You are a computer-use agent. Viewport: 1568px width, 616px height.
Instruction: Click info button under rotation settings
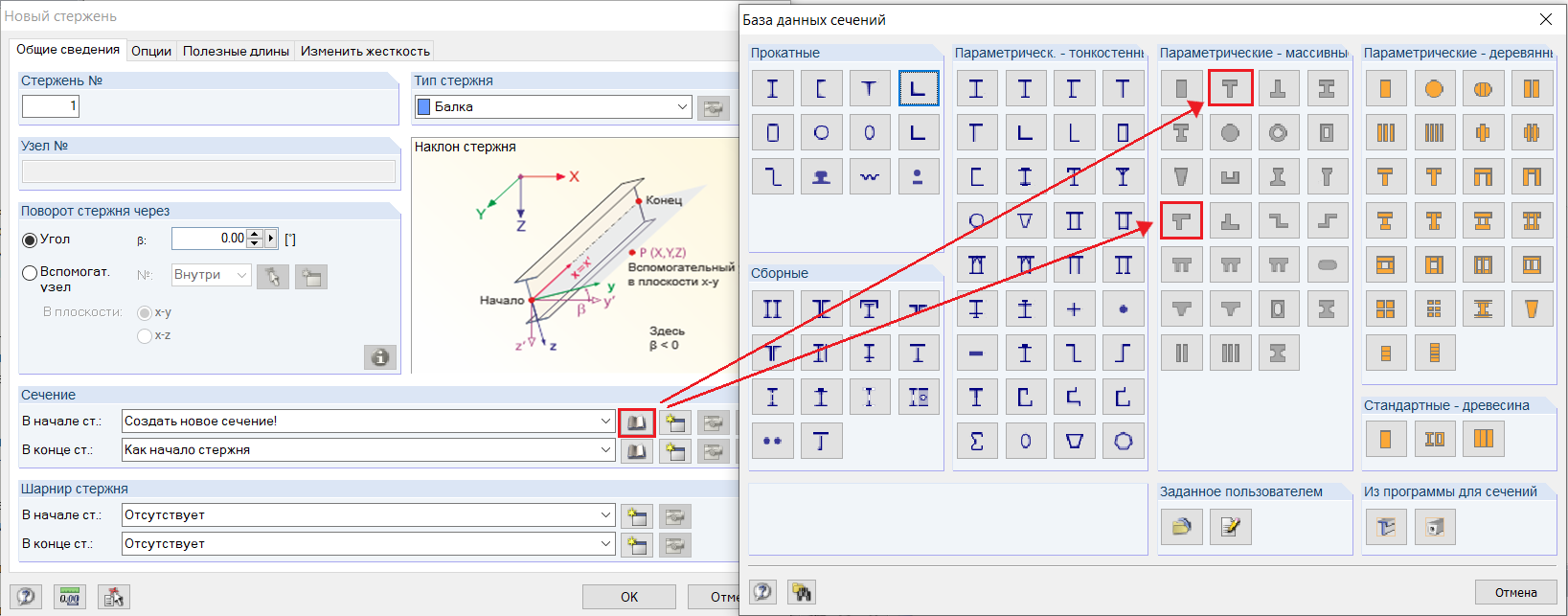[380, 357]
